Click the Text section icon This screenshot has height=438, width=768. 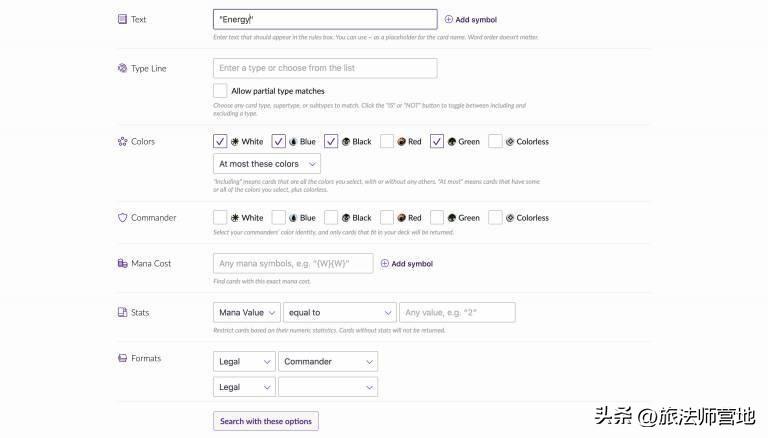pos(122,19)
